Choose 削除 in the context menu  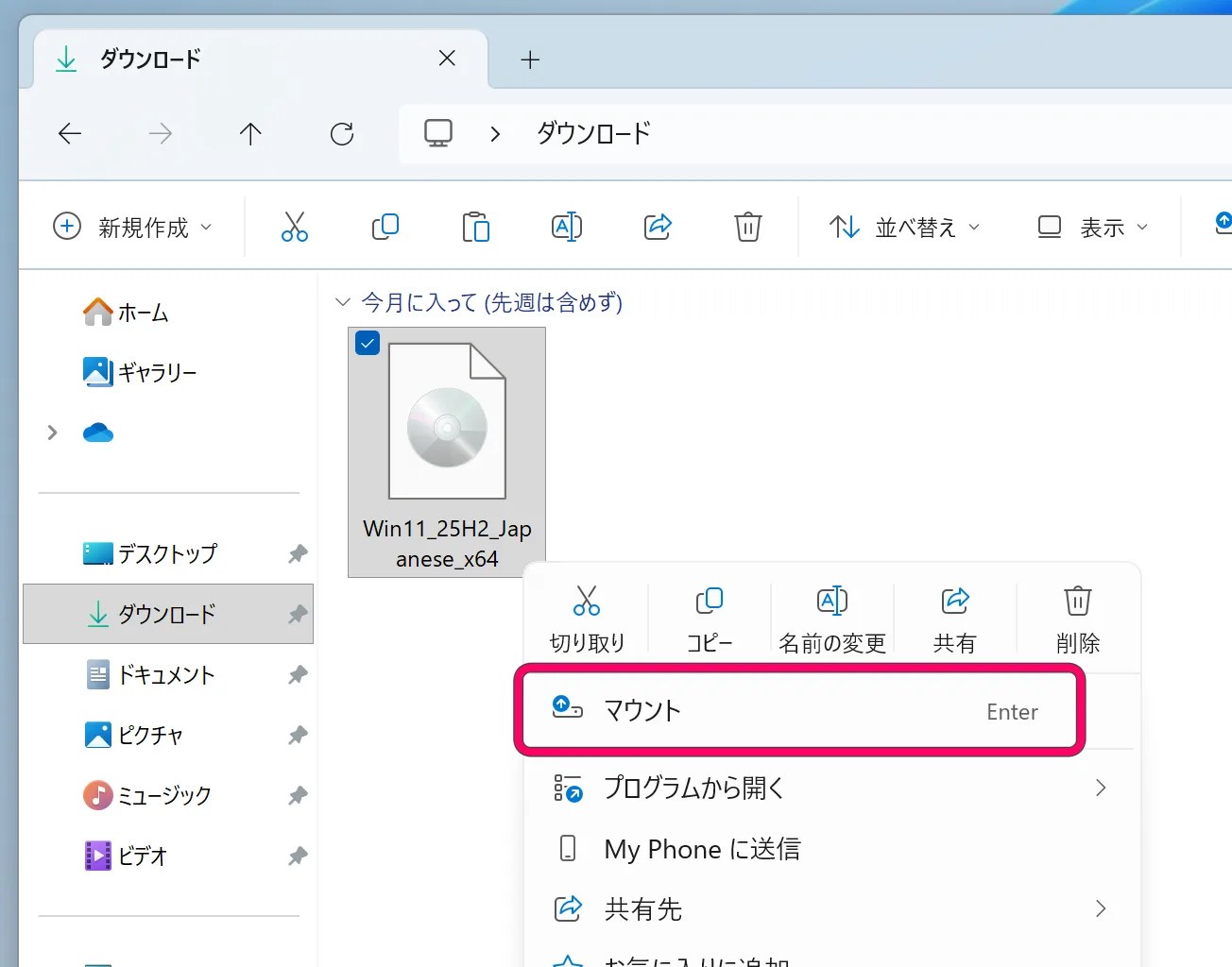[1078, 619]
